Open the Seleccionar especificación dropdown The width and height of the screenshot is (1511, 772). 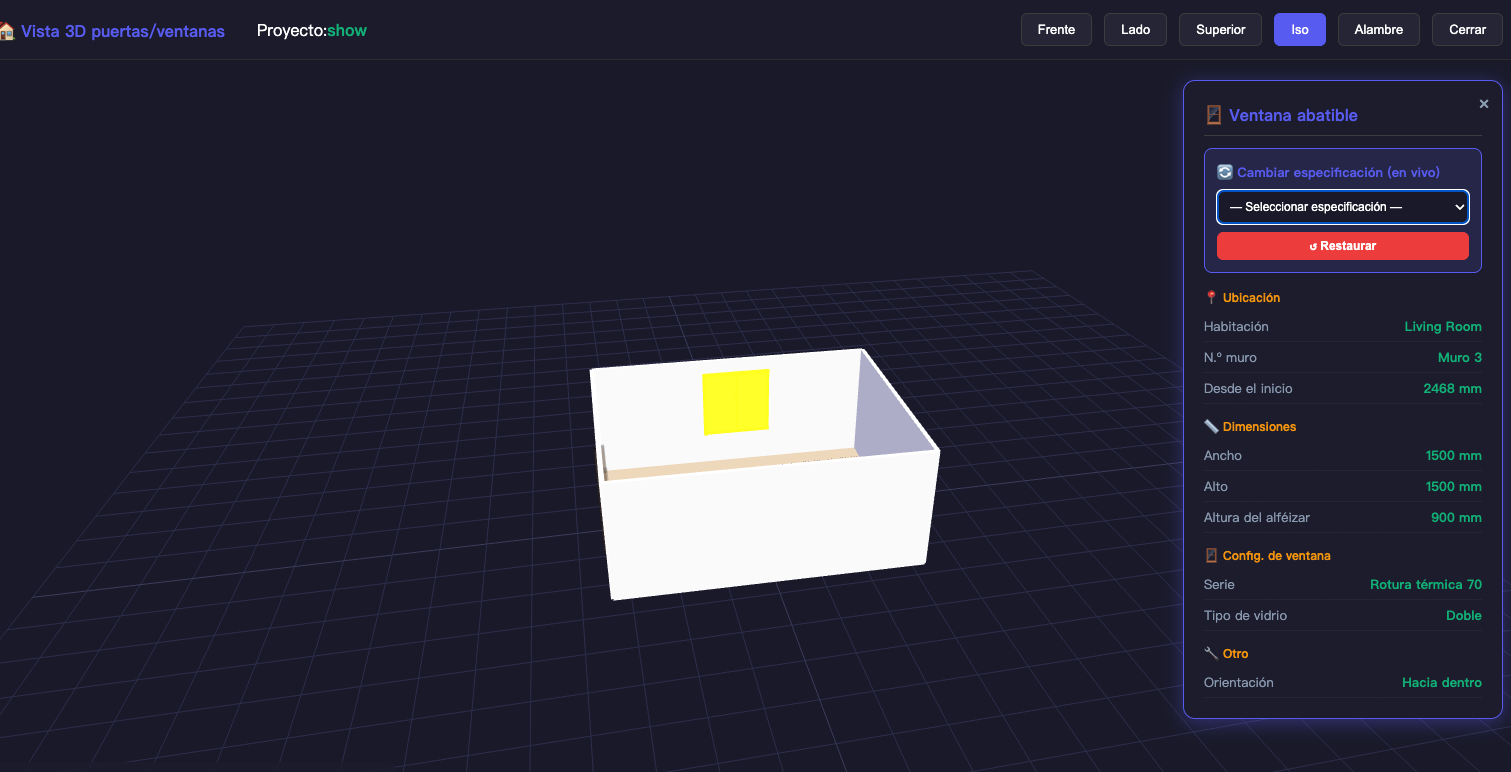coord(1342,207)
